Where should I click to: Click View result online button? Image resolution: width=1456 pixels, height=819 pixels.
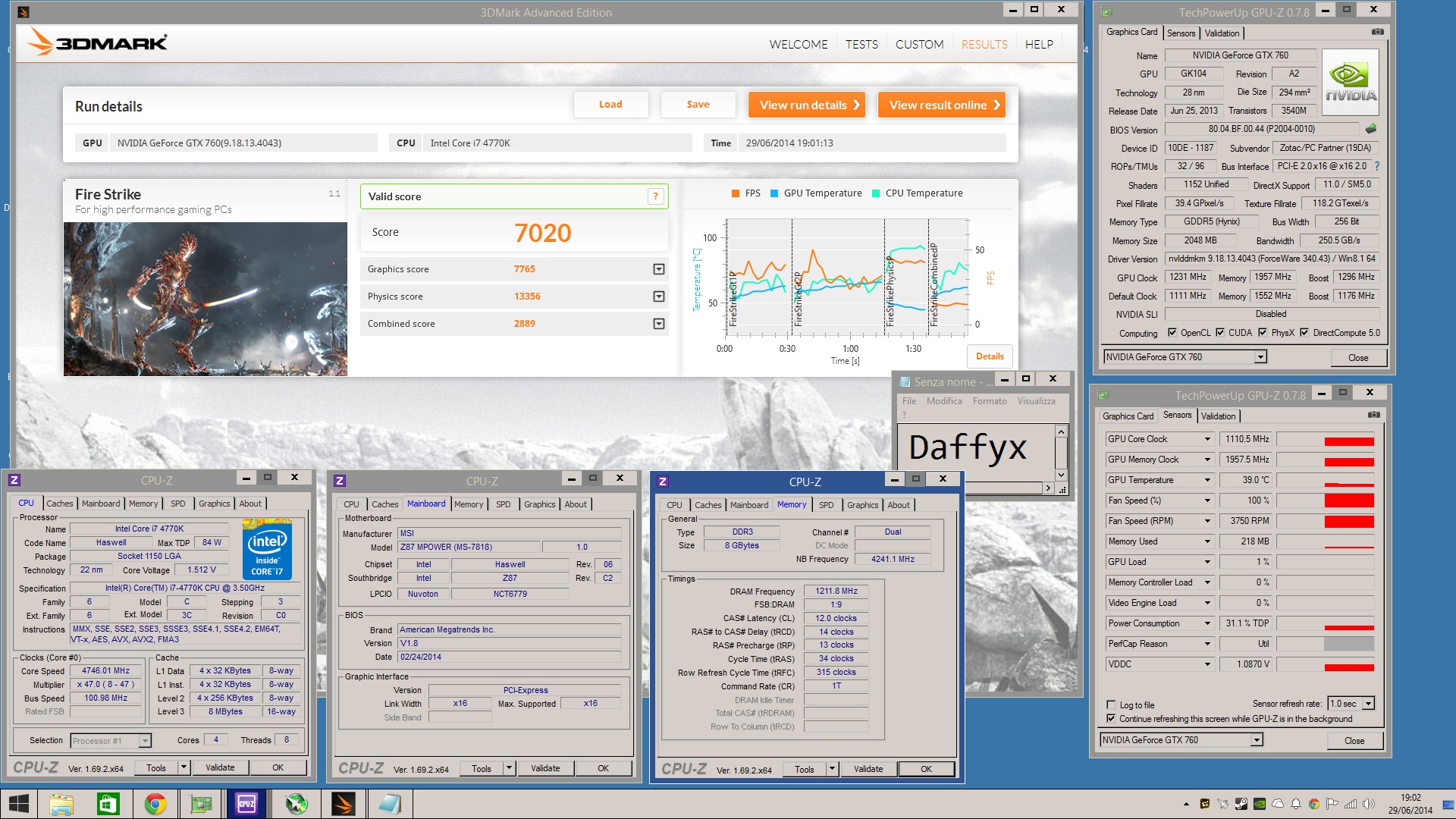[942, 105]
